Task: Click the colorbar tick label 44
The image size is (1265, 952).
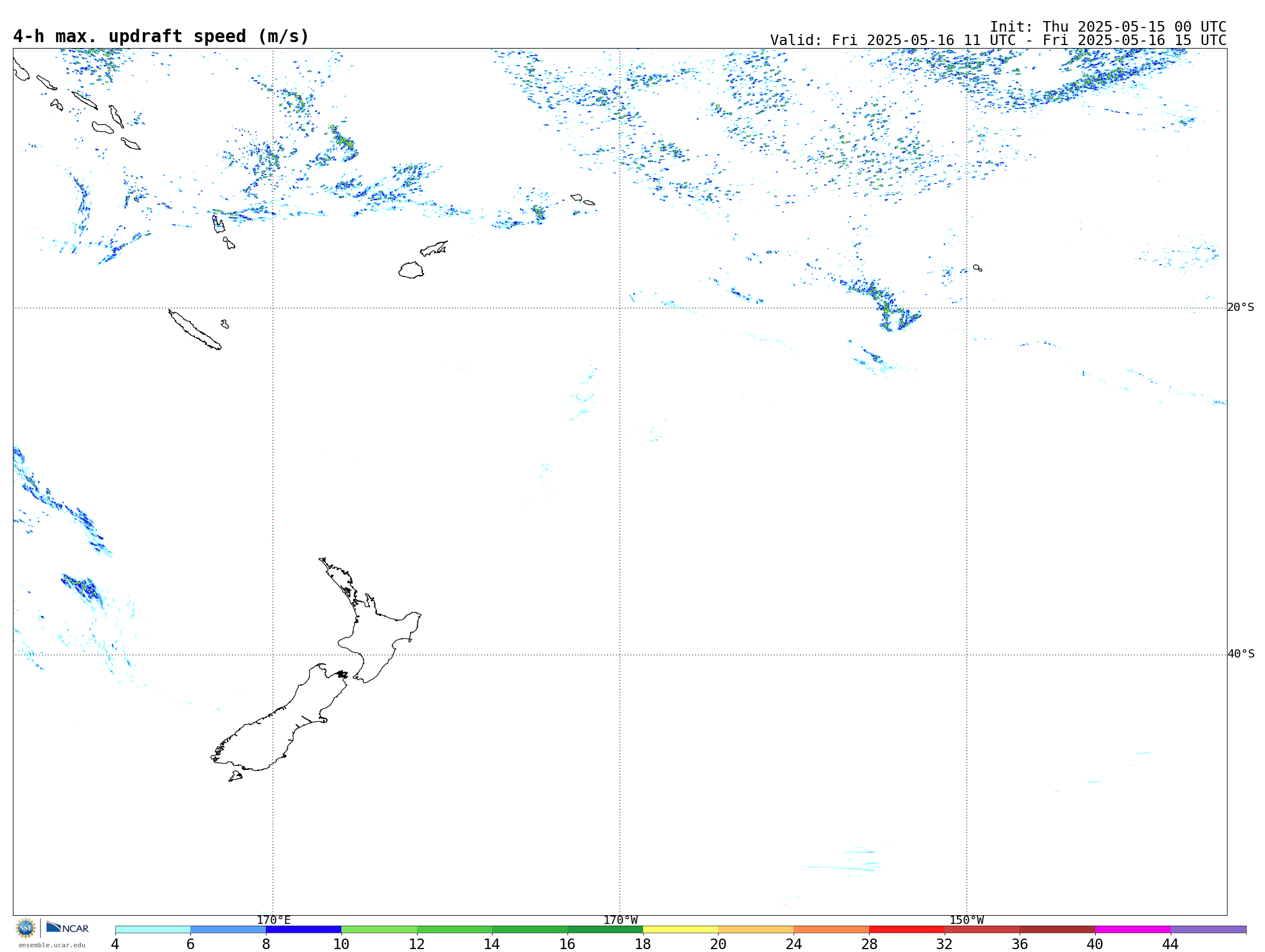Action: 1170,944
